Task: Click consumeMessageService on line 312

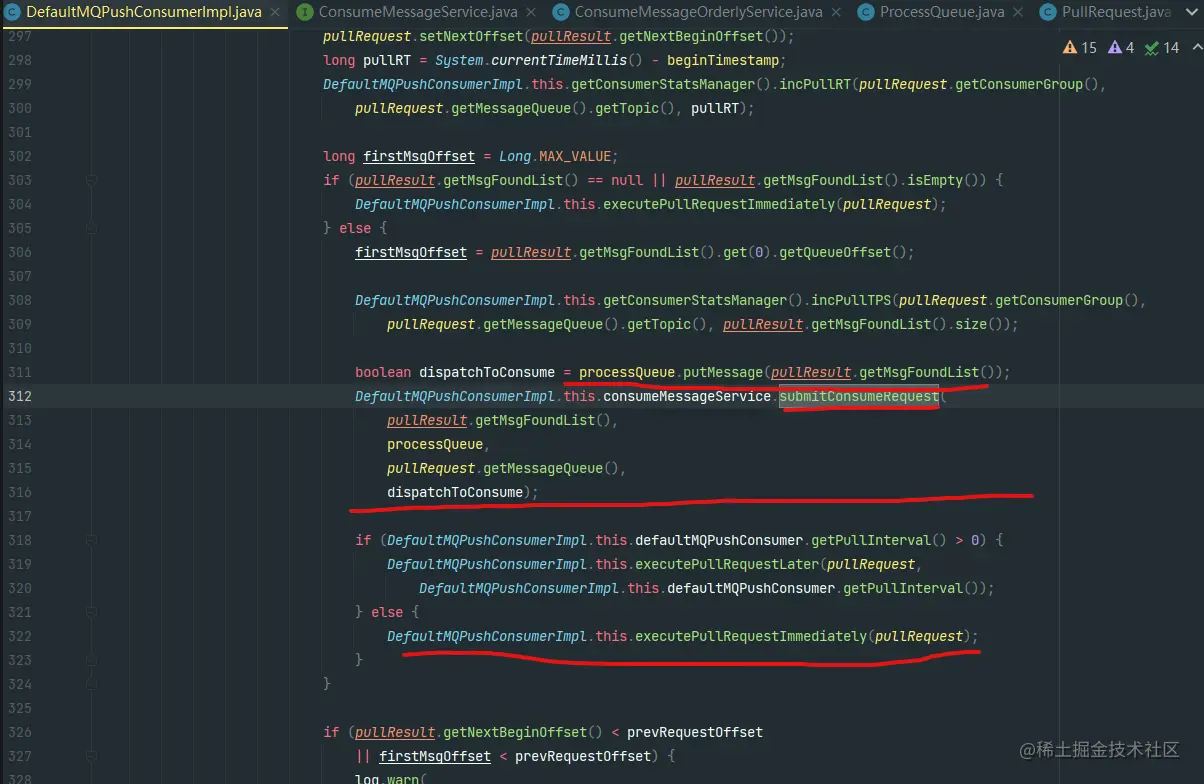Action: pos(687,396)
